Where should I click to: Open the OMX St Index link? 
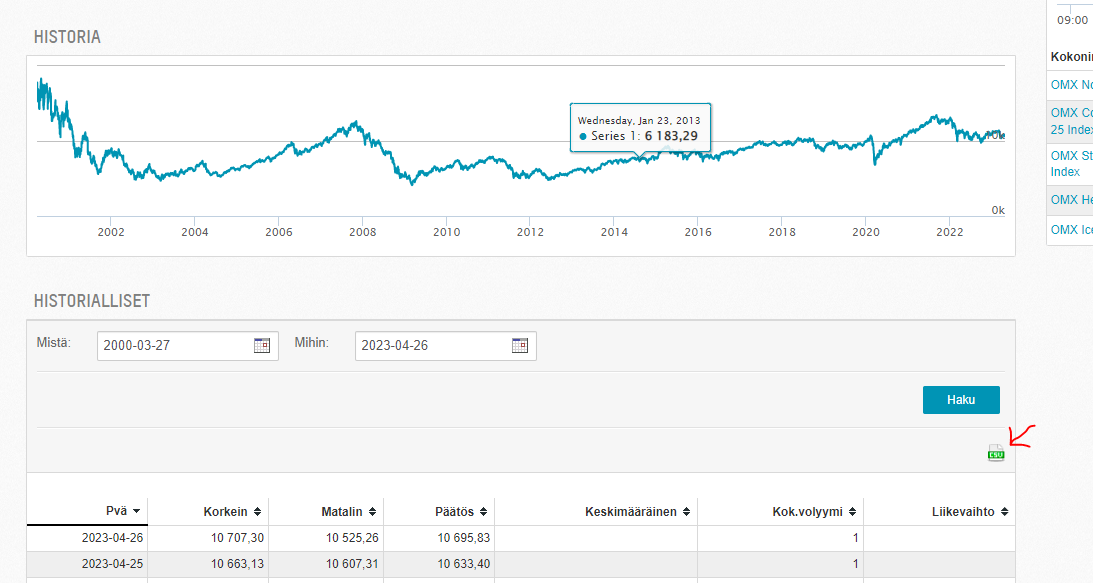point(1071,164)
